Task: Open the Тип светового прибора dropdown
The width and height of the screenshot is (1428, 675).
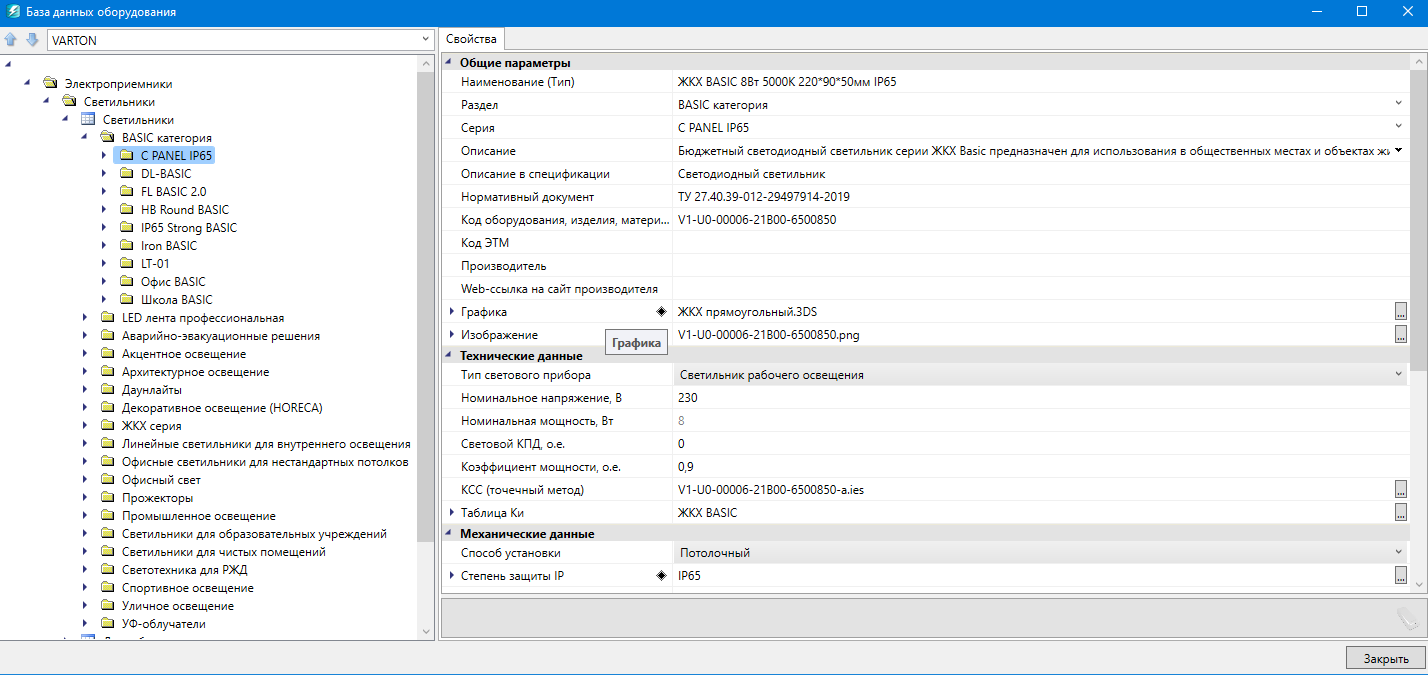Action: [x=1399, y=374]
